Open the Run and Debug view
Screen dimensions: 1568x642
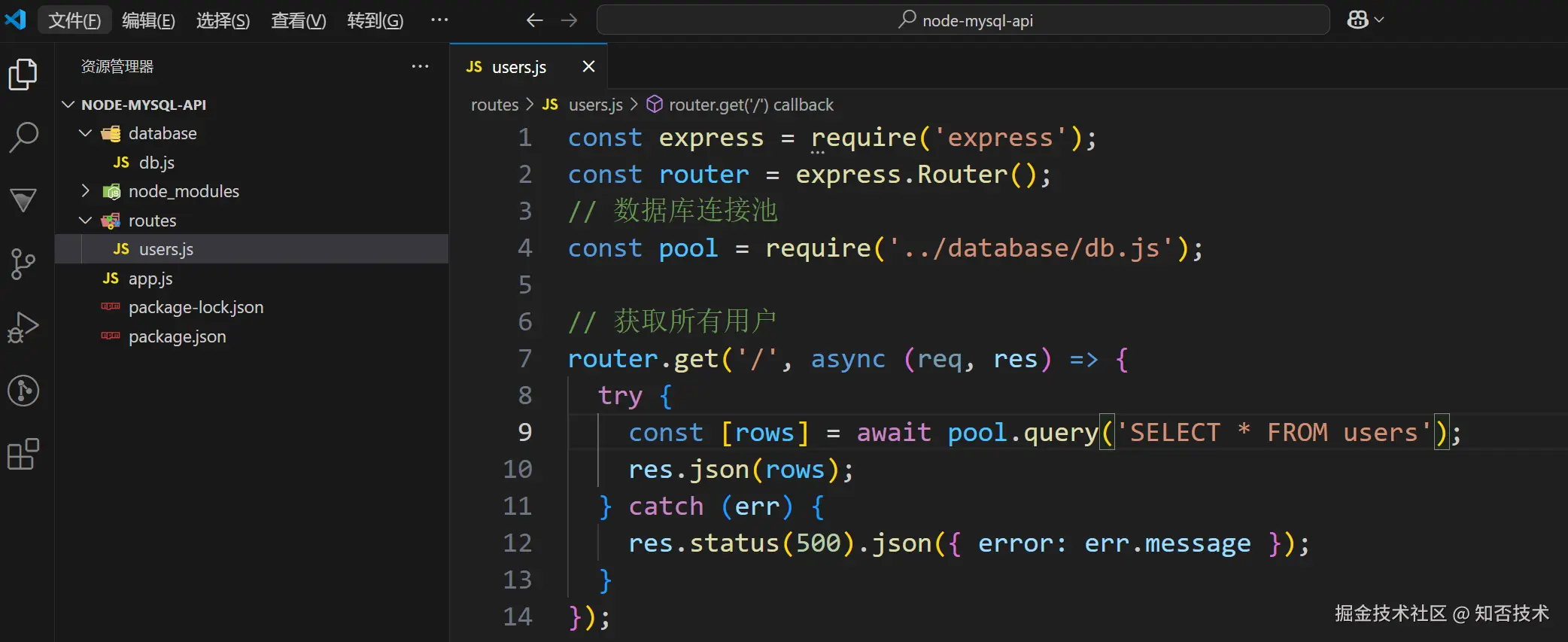click(23, 327)
